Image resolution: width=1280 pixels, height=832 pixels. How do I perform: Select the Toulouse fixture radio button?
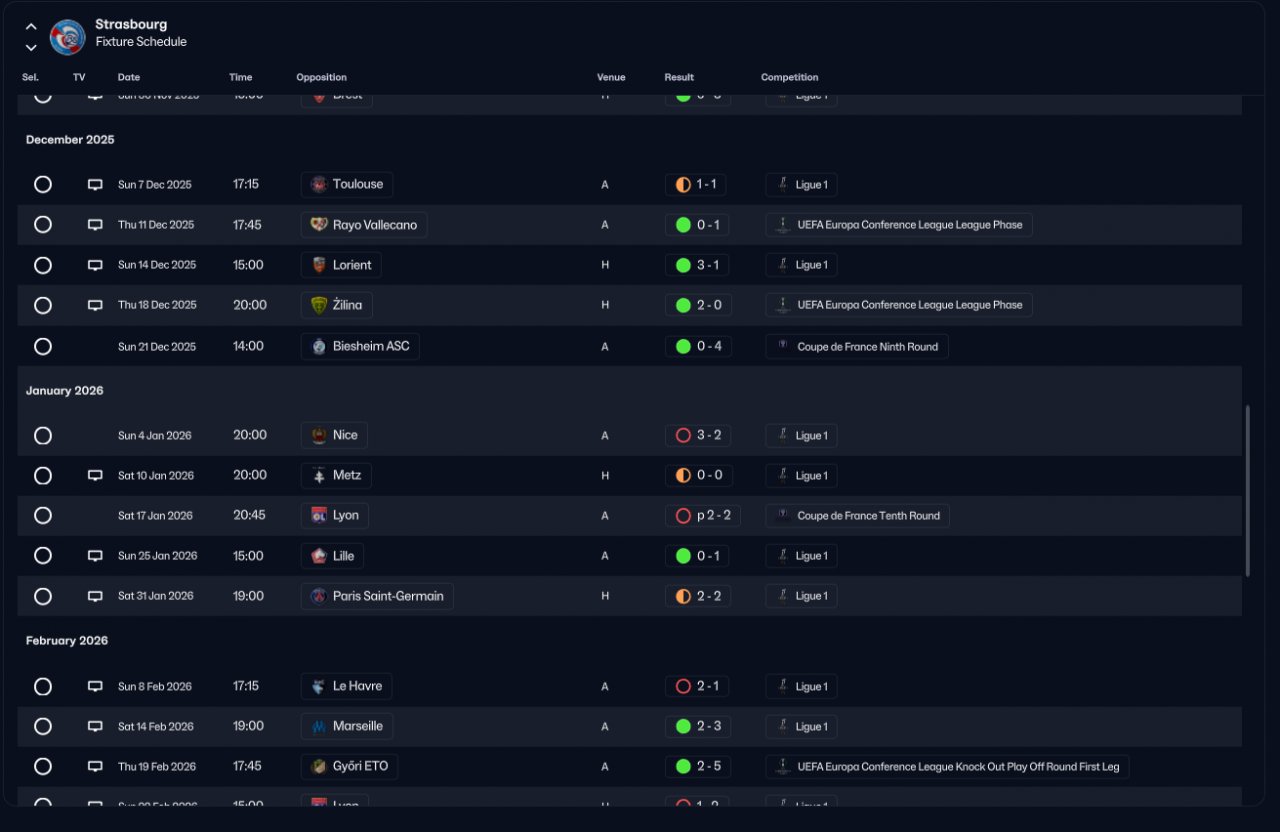pyautogui.click(x=43, y=185)
